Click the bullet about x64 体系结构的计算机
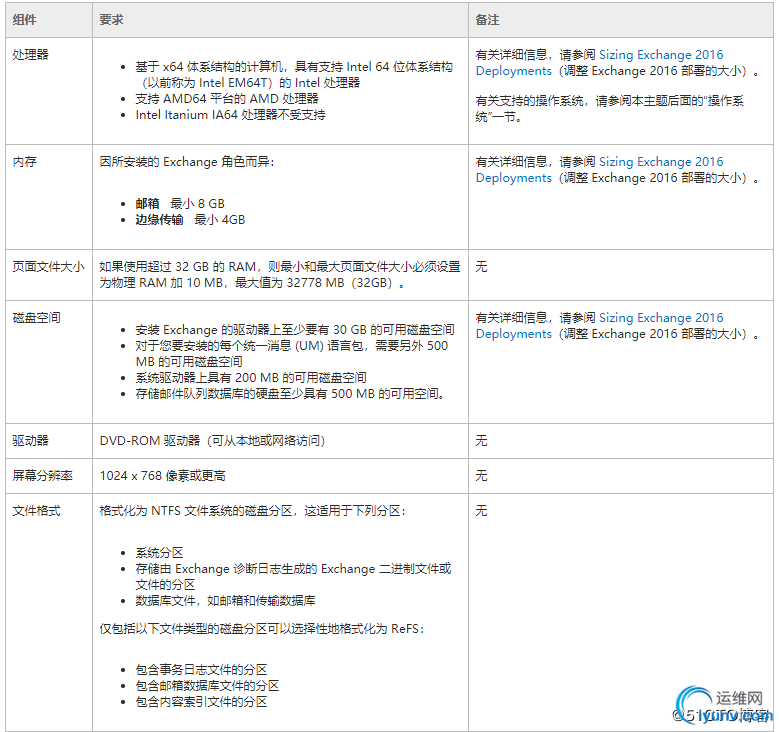Screen dimensions: 779x732 (x=294, y=75)
